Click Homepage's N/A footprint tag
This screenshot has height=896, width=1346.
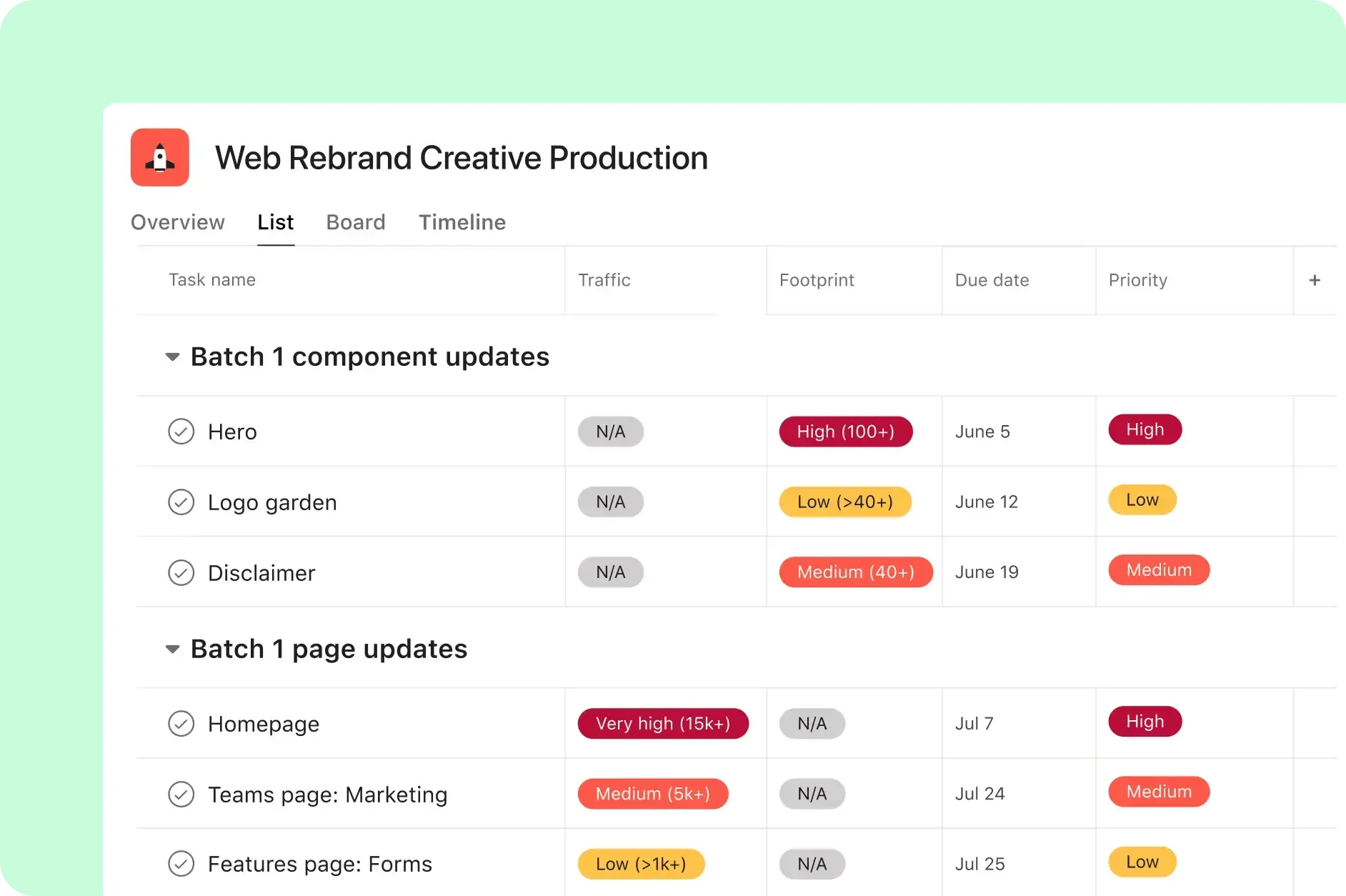point(812,723)
